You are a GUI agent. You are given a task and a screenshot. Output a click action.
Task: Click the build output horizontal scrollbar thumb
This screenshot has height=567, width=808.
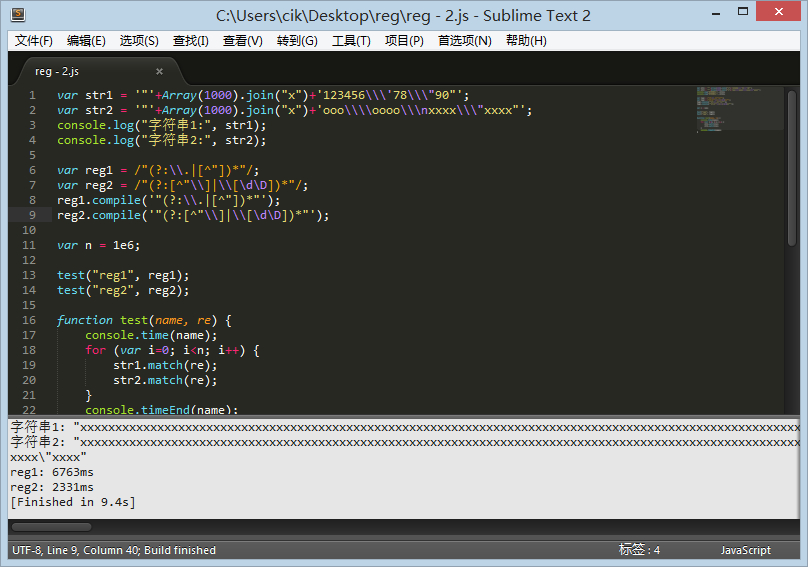tap(52, 527)
